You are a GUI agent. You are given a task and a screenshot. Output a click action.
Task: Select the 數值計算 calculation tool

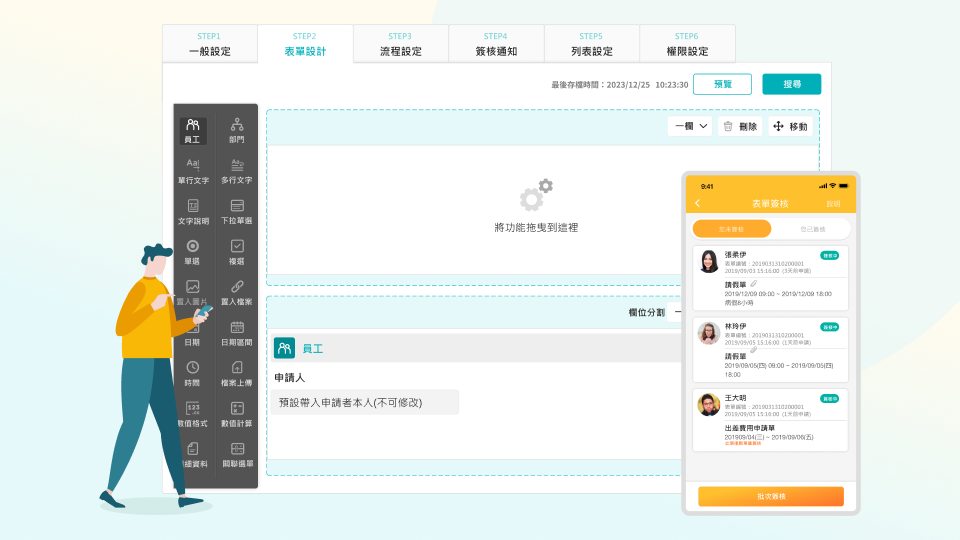tap(237, 413)
